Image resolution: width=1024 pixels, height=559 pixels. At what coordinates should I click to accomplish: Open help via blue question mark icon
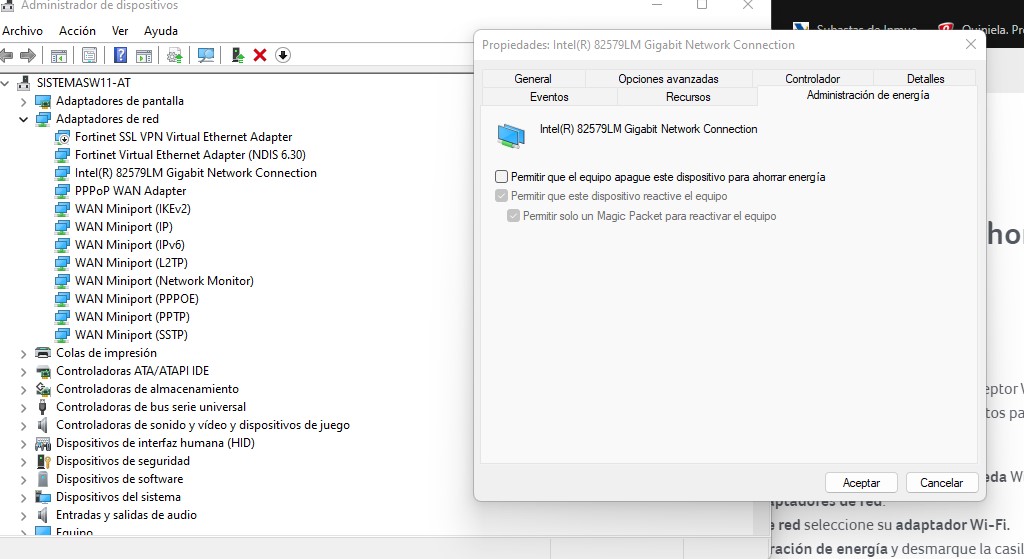pyautogui.click(x=121, y=56)
